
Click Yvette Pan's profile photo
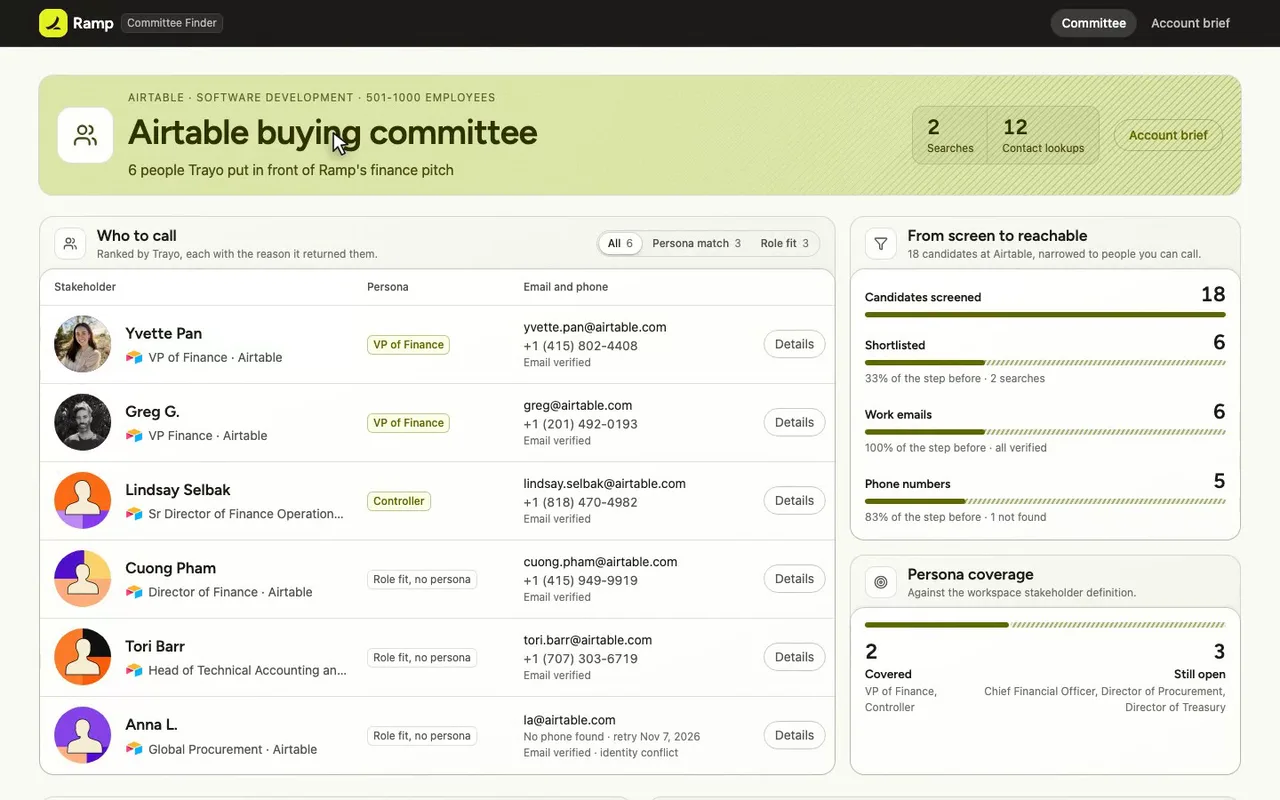pos(82,344)
